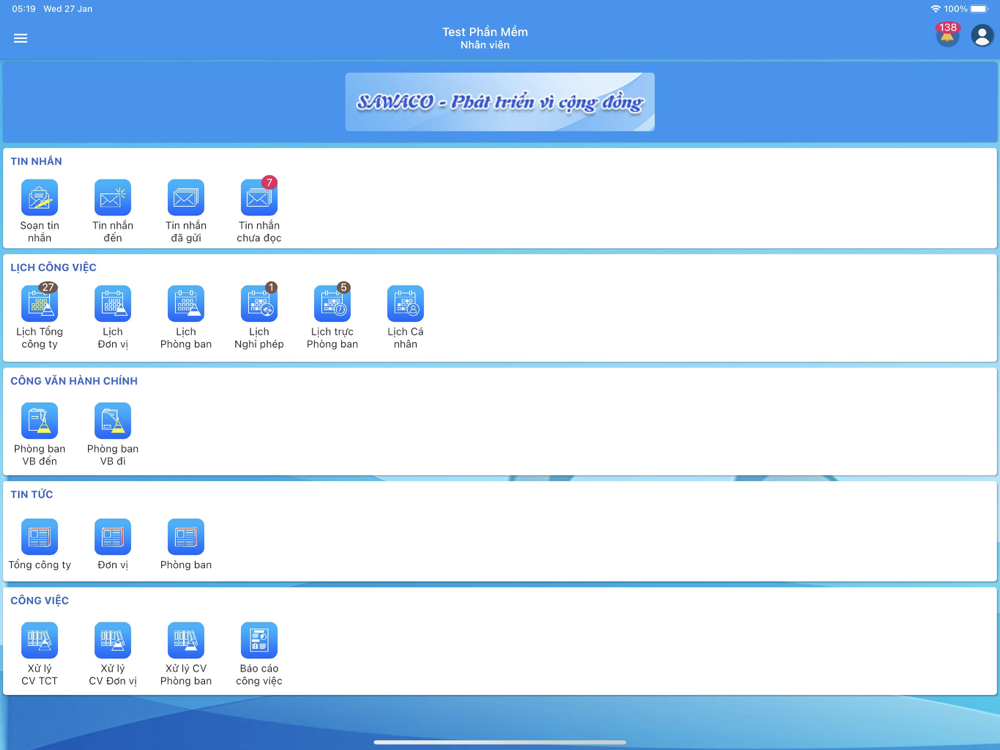The image size is (1000, 750).
Task: Tap the CÔNG VĂN HÀNH CHÍNH header
Action: [x=74, y=381]
